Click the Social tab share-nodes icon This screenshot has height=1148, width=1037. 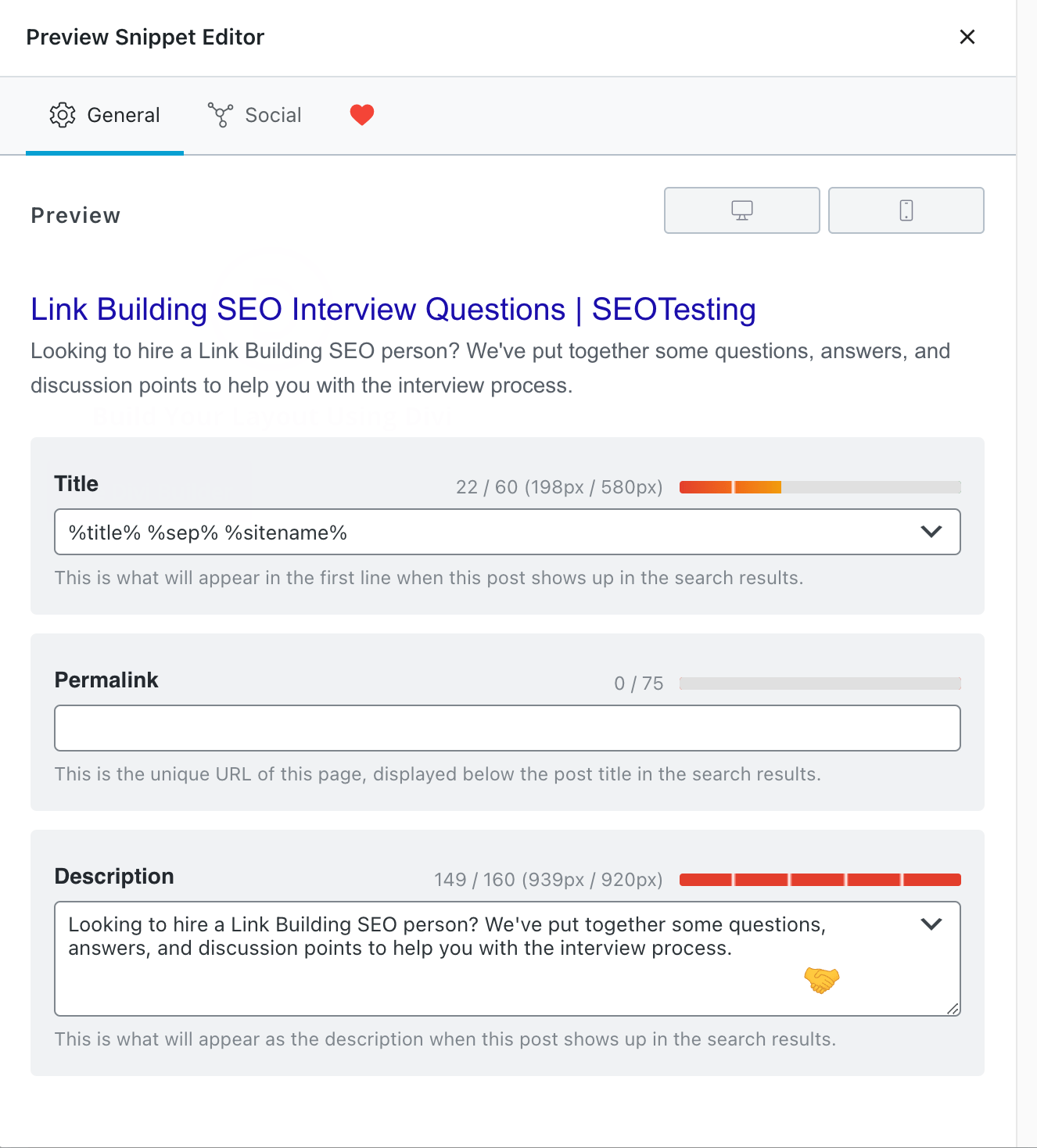[x=220, y=115]
